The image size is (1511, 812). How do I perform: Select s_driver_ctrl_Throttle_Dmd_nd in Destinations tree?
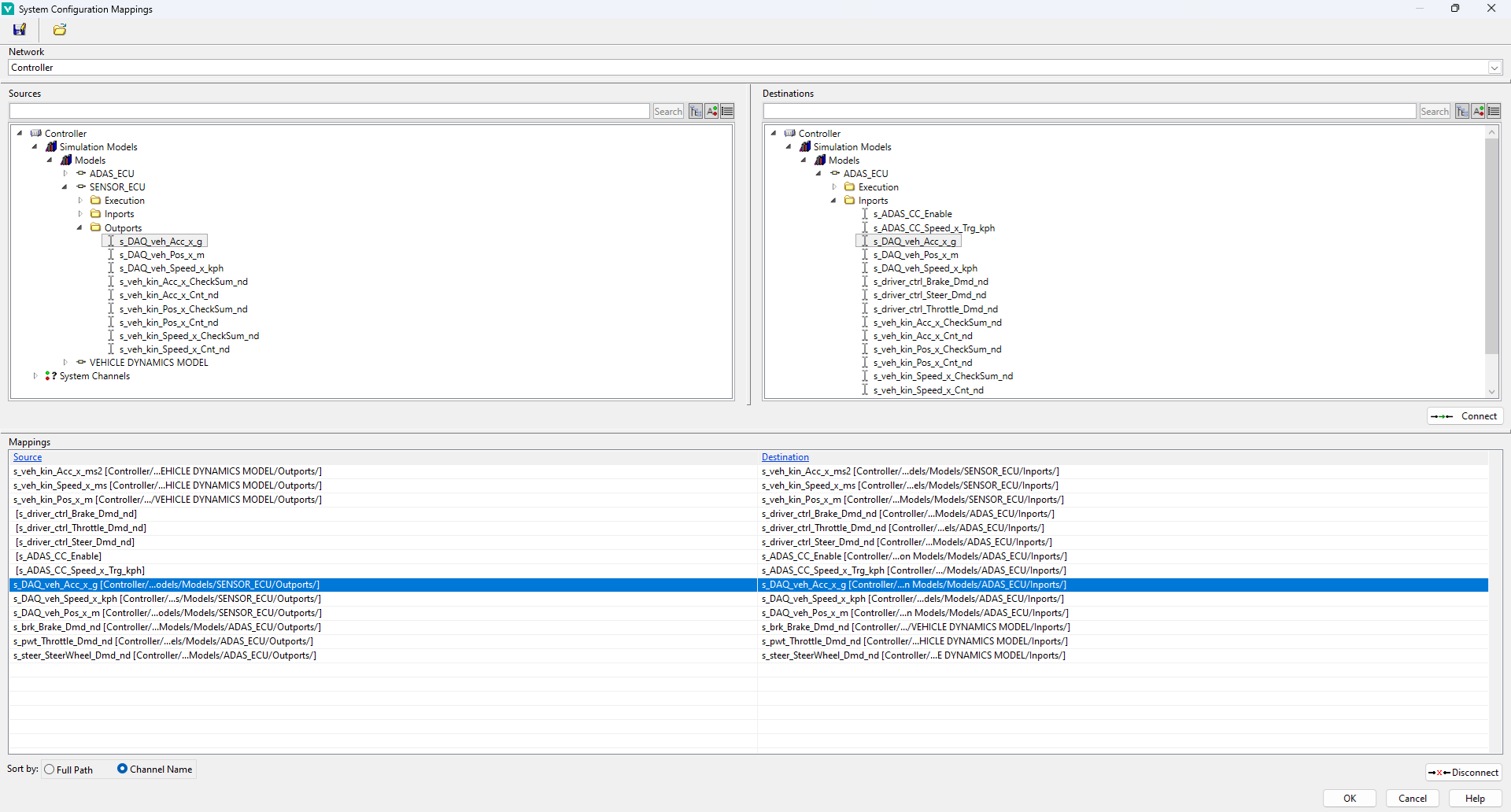coord(935,309)
